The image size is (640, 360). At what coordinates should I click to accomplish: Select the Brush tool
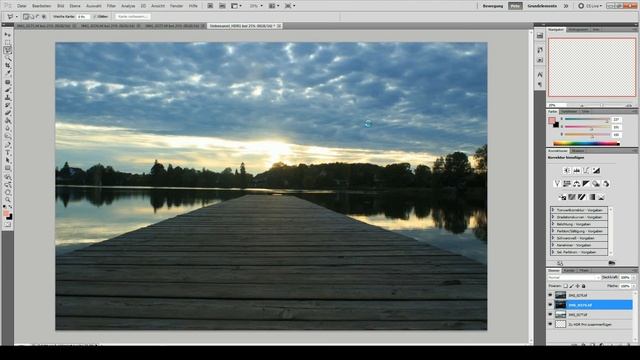pyautogui.click(x=7, y=89)
